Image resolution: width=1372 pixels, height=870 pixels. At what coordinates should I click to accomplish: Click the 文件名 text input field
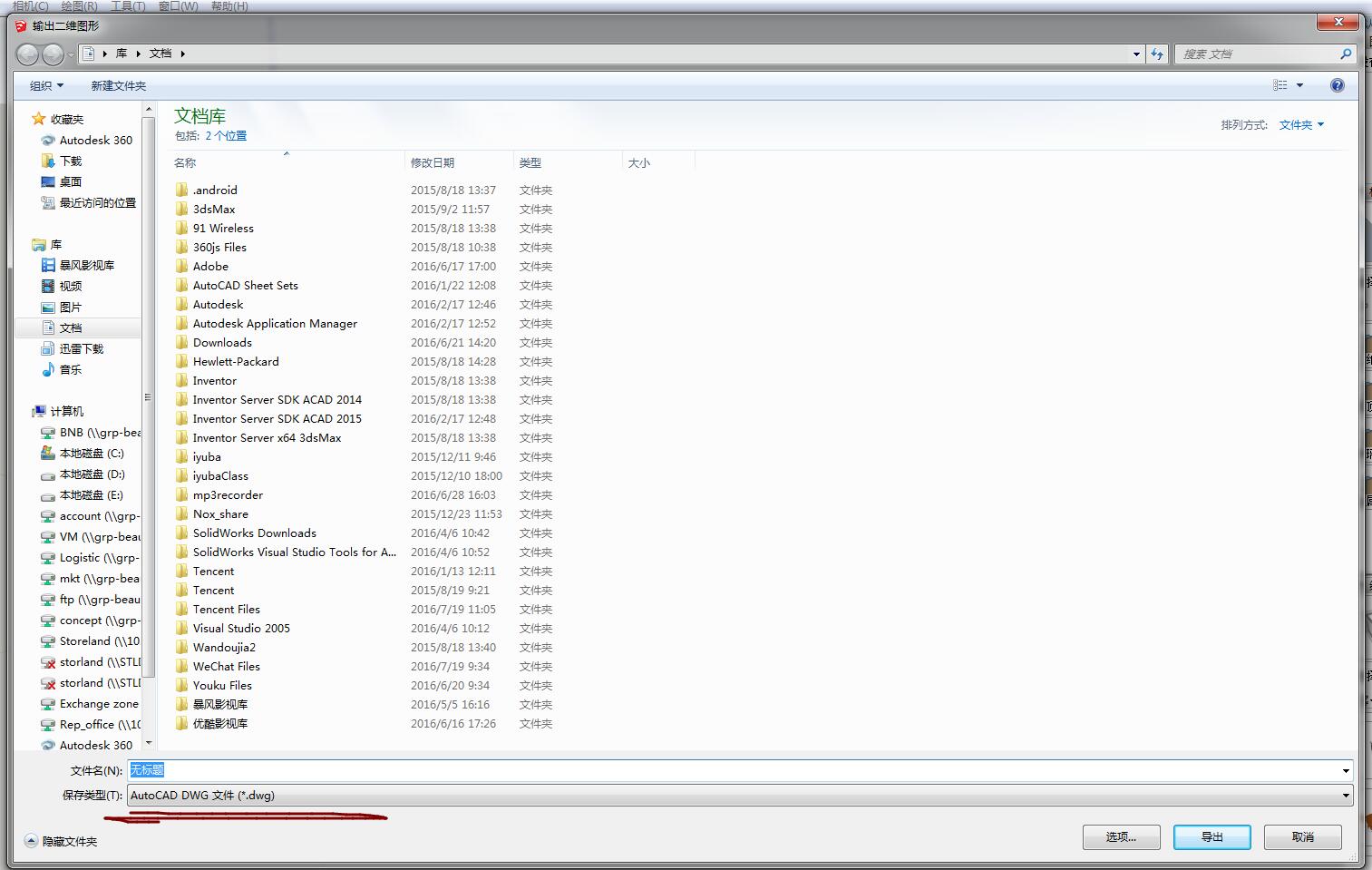pos(733,770)
